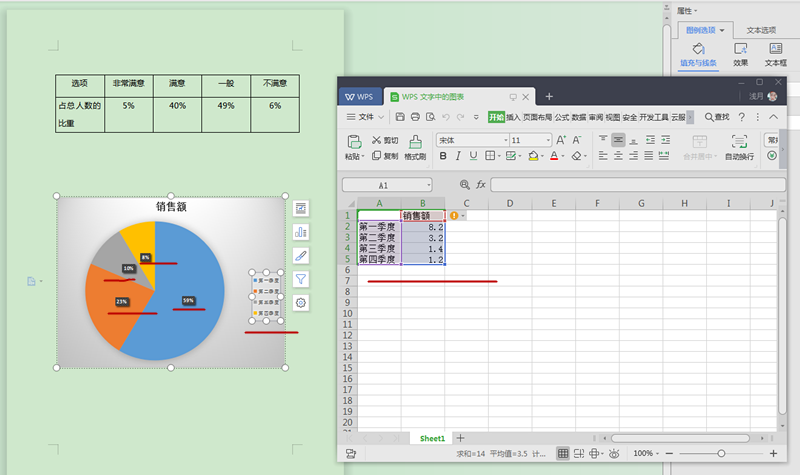Open the 文本选项 tab in properties panel
This screenshot has width=800, height=475.
(x=762, y=31)
